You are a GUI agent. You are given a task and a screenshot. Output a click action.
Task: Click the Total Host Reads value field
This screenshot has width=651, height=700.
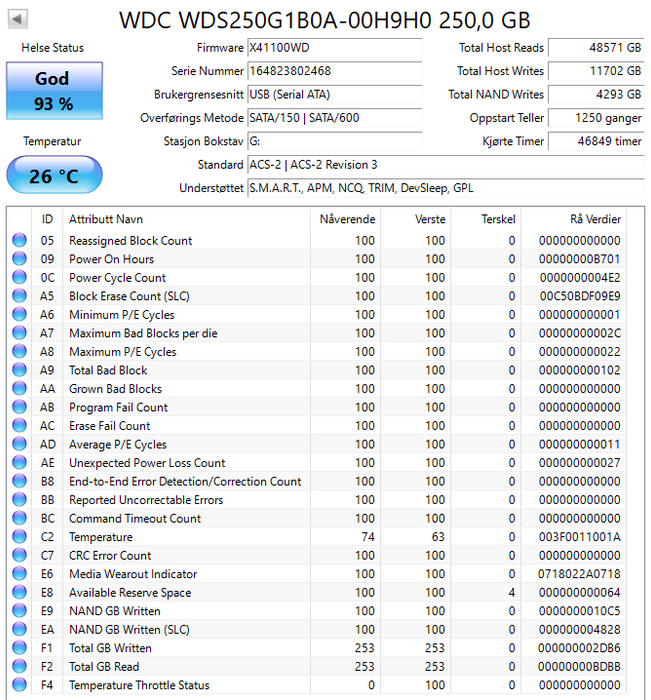[x=596, y=48]
